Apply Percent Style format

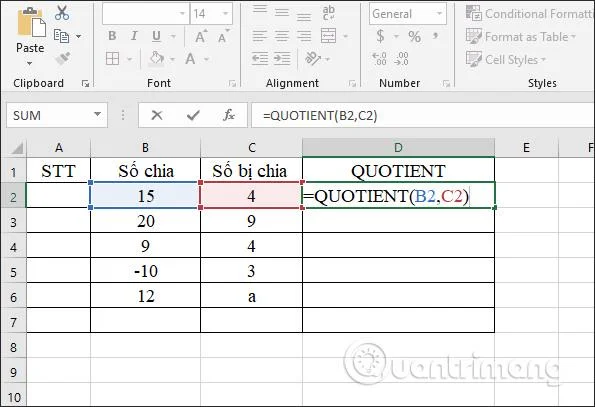pos(414,36)
